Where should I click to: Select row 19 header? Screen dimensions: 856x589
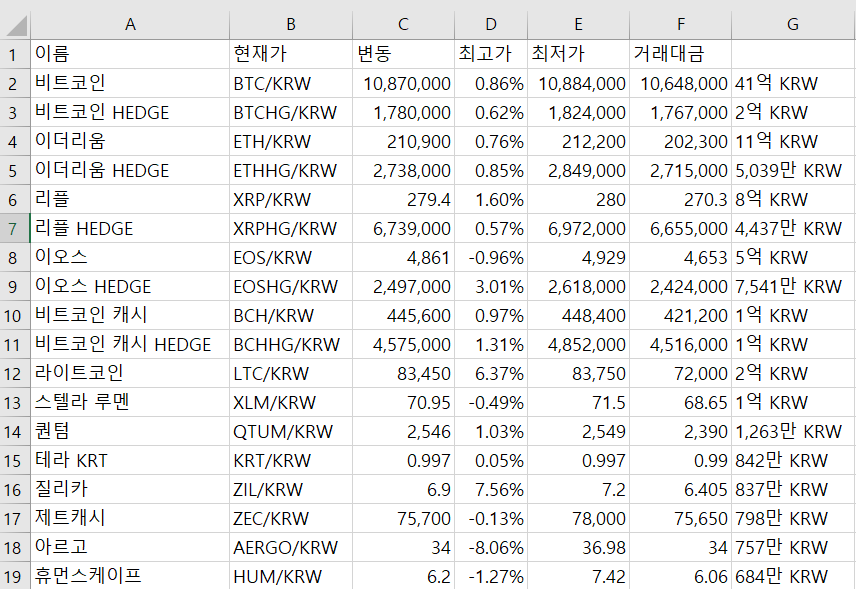point(15,576)
